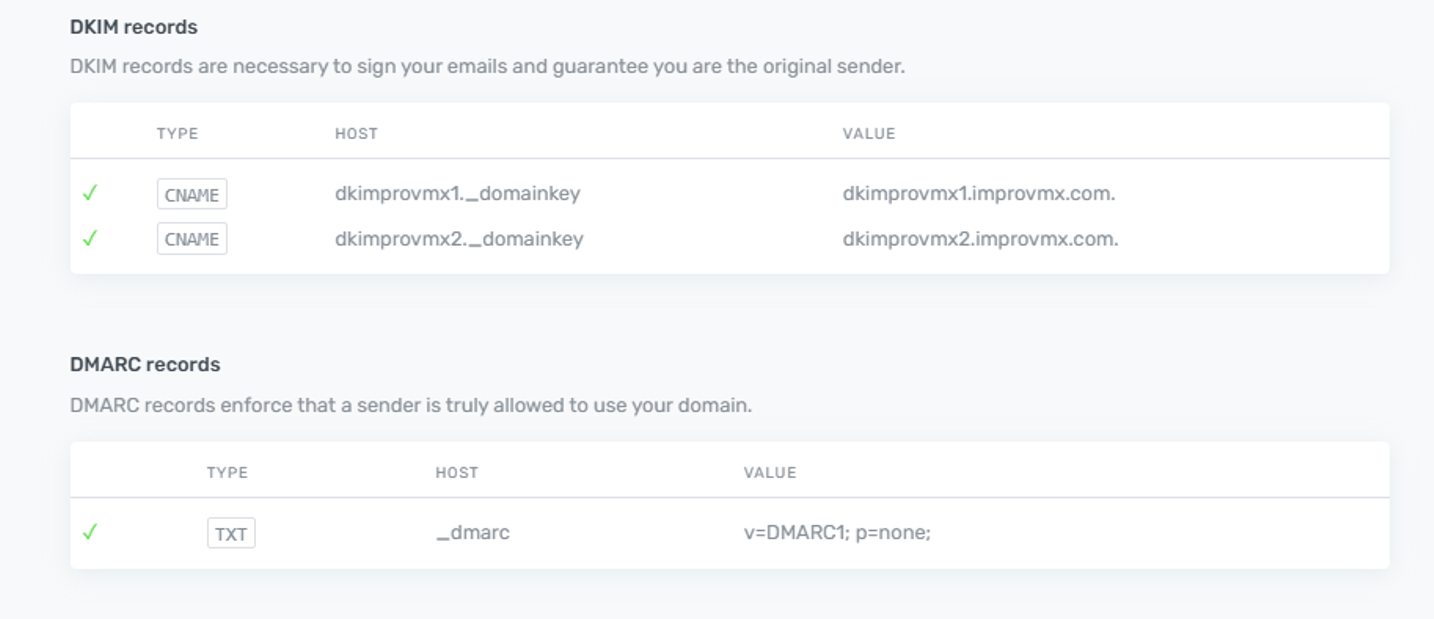Select the dkimprovmx1._domainkey host text
This screenshot has width=1434, height=619.
pos(457,193)
